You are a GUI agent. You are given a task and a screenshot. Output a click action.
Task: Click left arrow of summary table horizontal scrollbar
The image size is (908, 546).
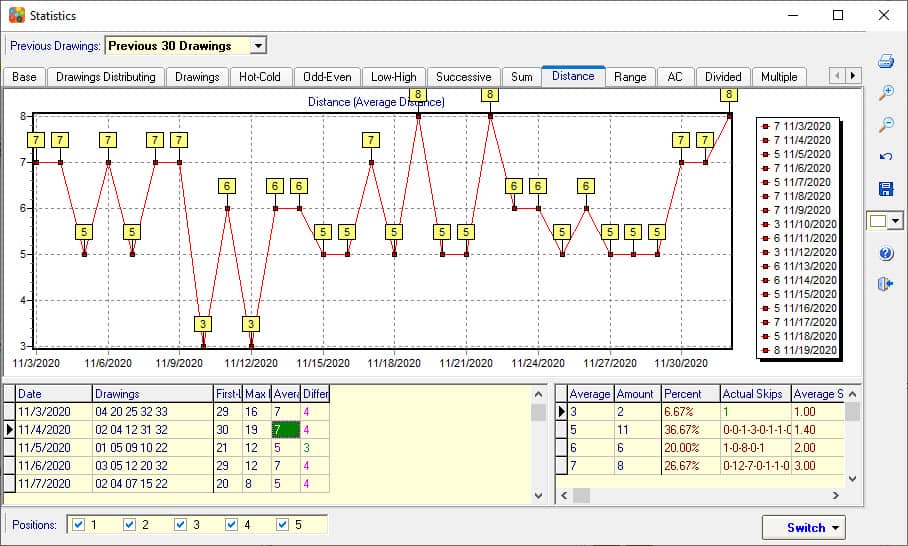click(564, 495)
